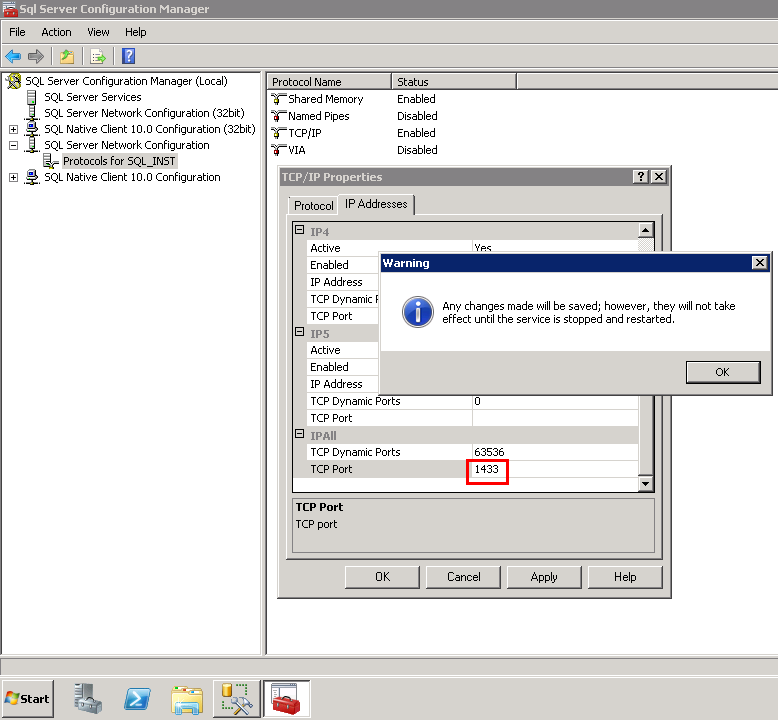778x720 pixels.
Task: Click the Up one level folder icon
Action: click(66, 56)
